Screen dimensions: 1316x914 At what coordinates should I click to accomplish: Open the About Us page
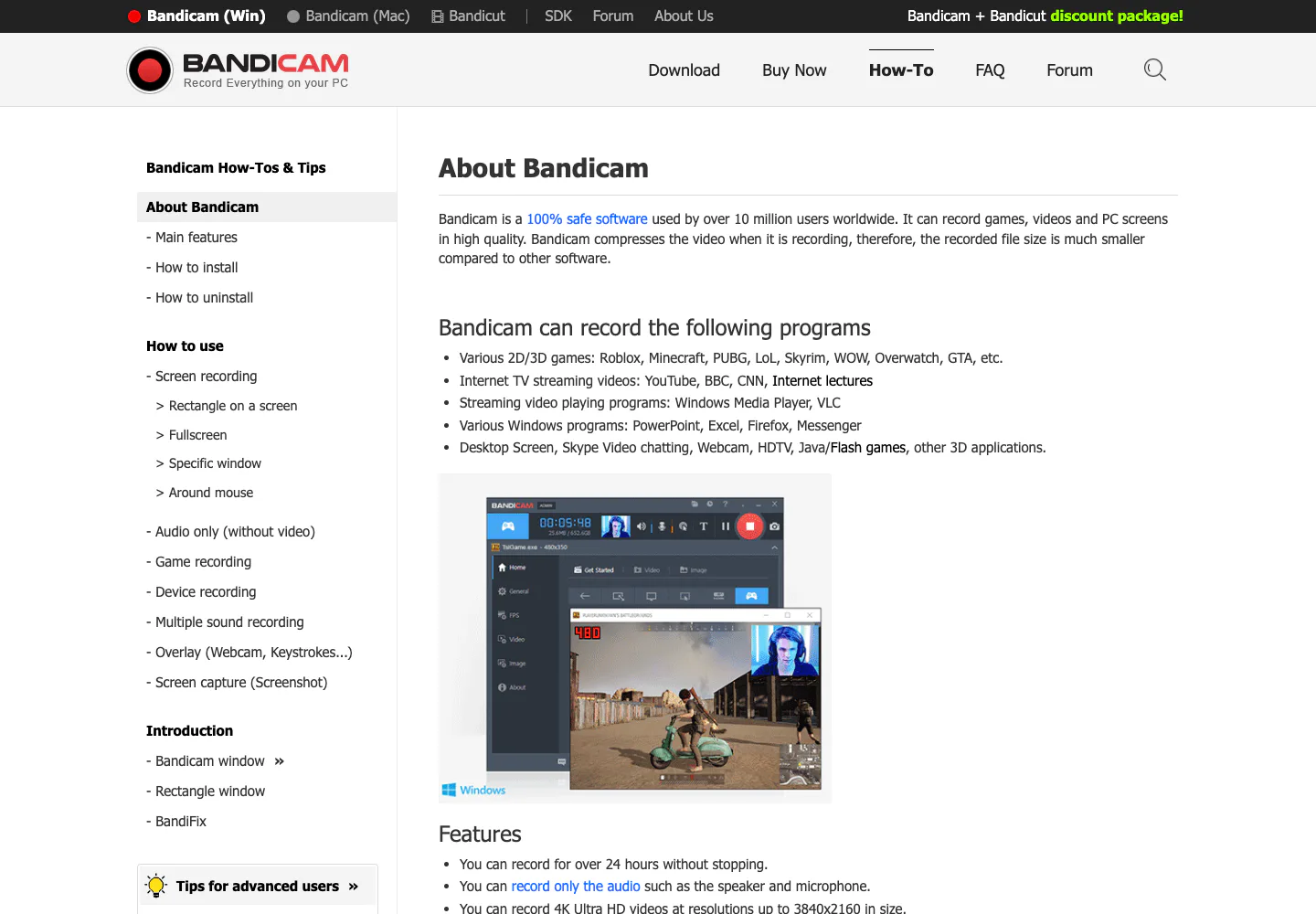(684, 16)
